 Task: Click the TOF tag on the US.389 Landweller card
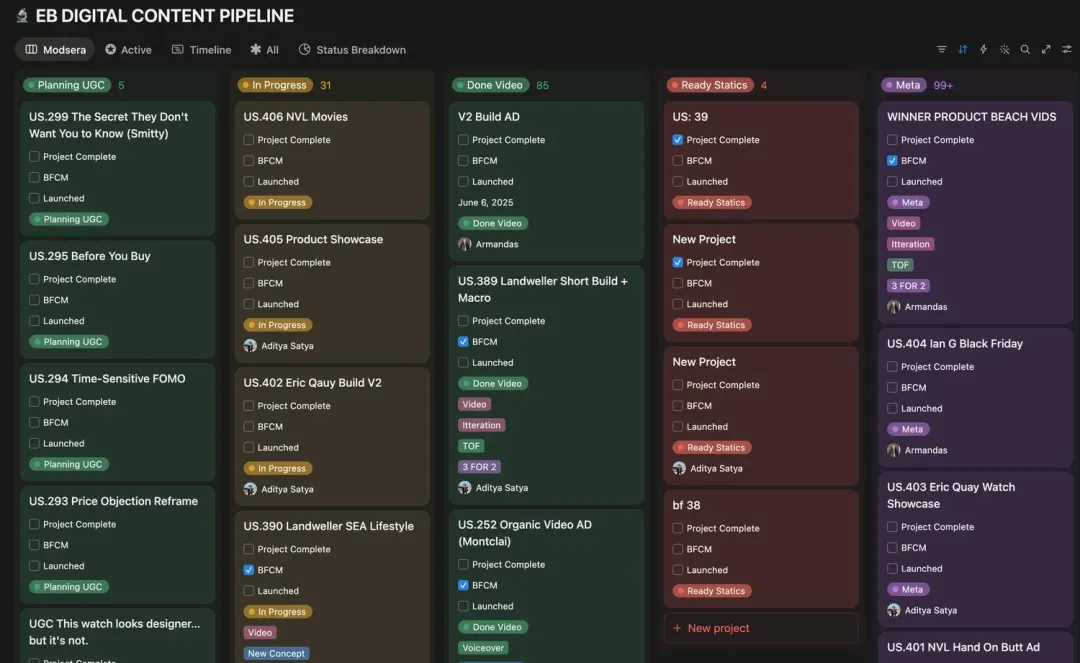coord(471,446)
